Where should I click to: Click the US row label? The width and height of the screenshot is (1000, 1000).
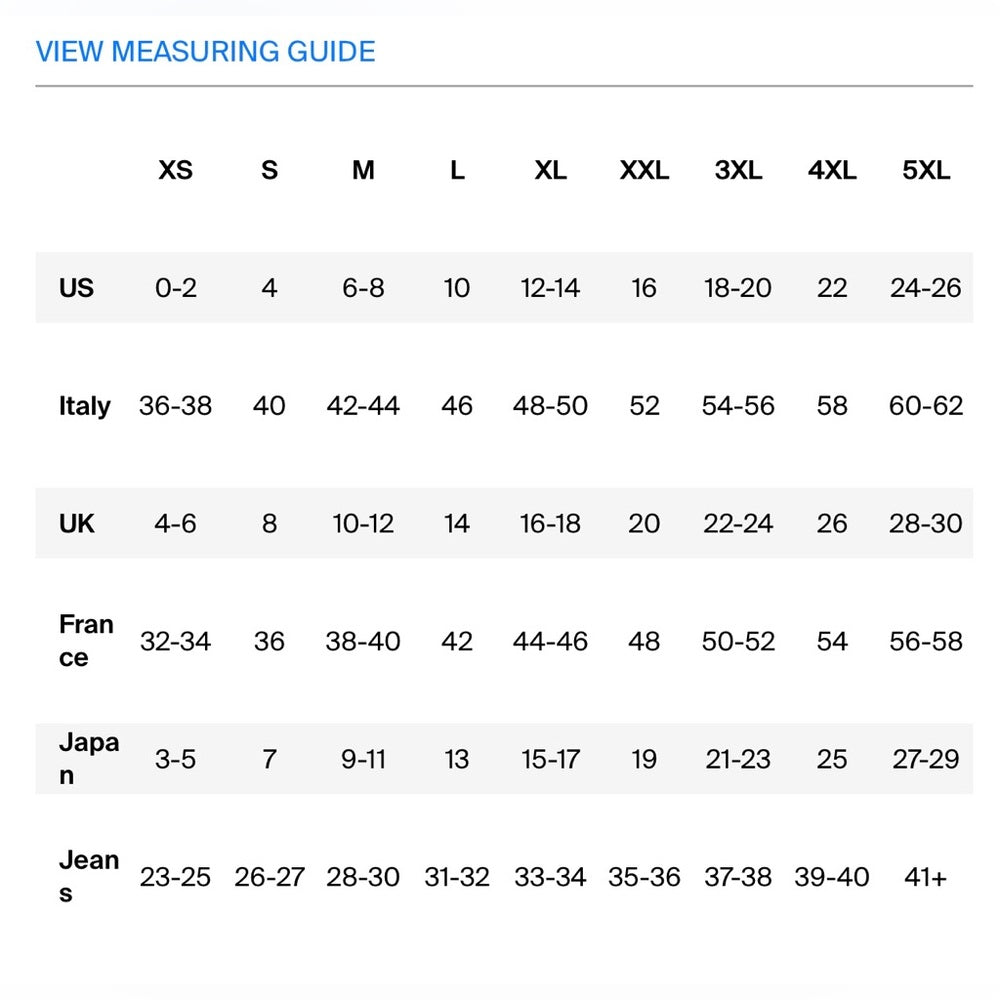(x=76, y=288)
